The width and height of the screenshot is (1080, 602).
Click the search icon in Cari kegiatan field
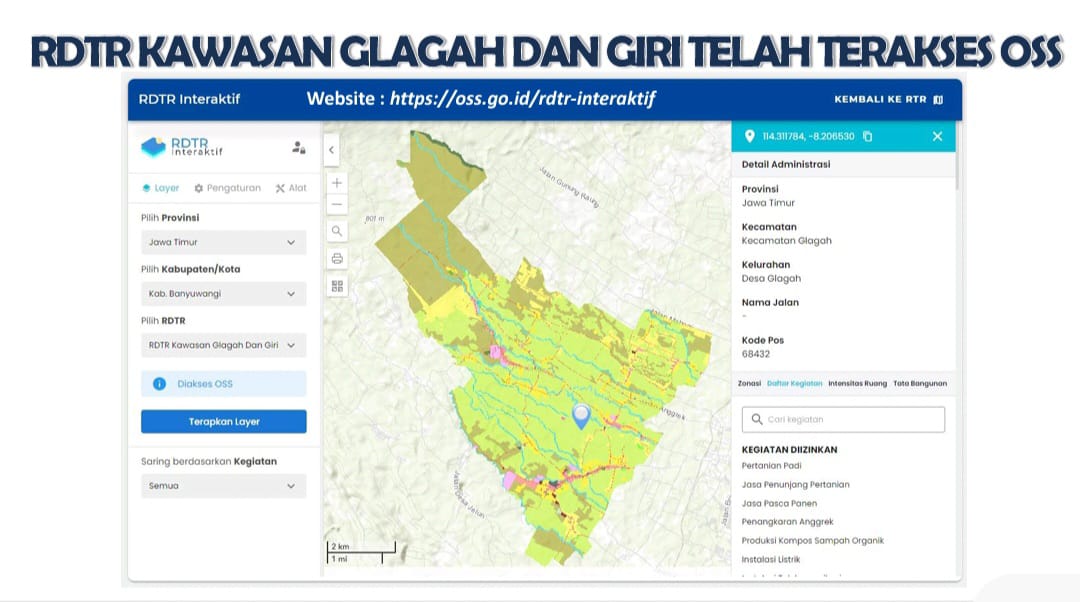coord(757,419)
